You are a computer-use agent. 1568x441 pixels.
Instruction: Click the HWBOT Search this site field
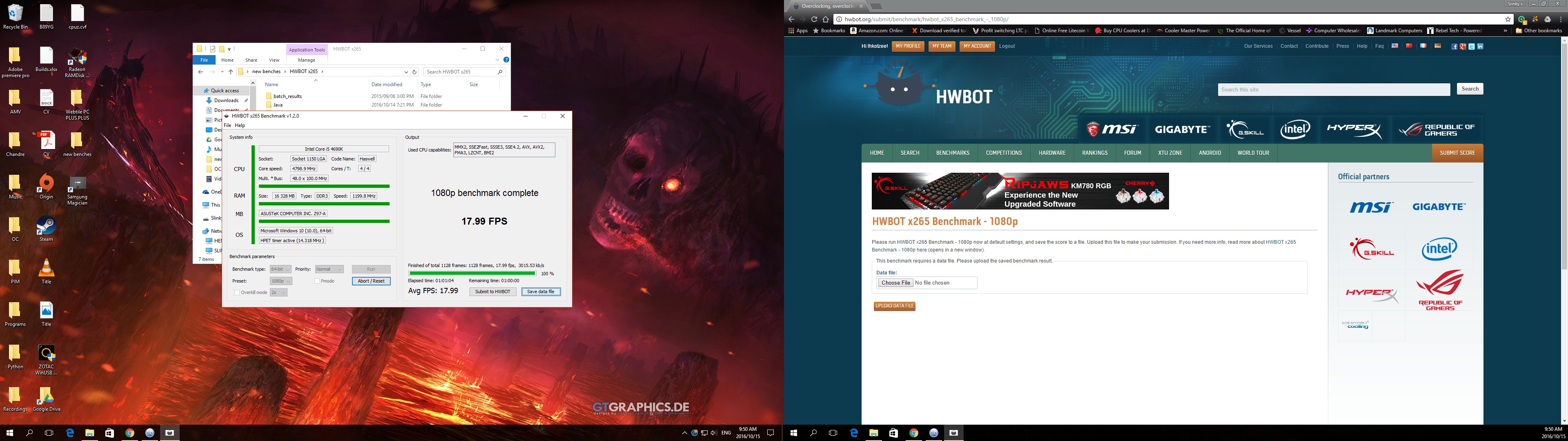(x=1334, y=89)
